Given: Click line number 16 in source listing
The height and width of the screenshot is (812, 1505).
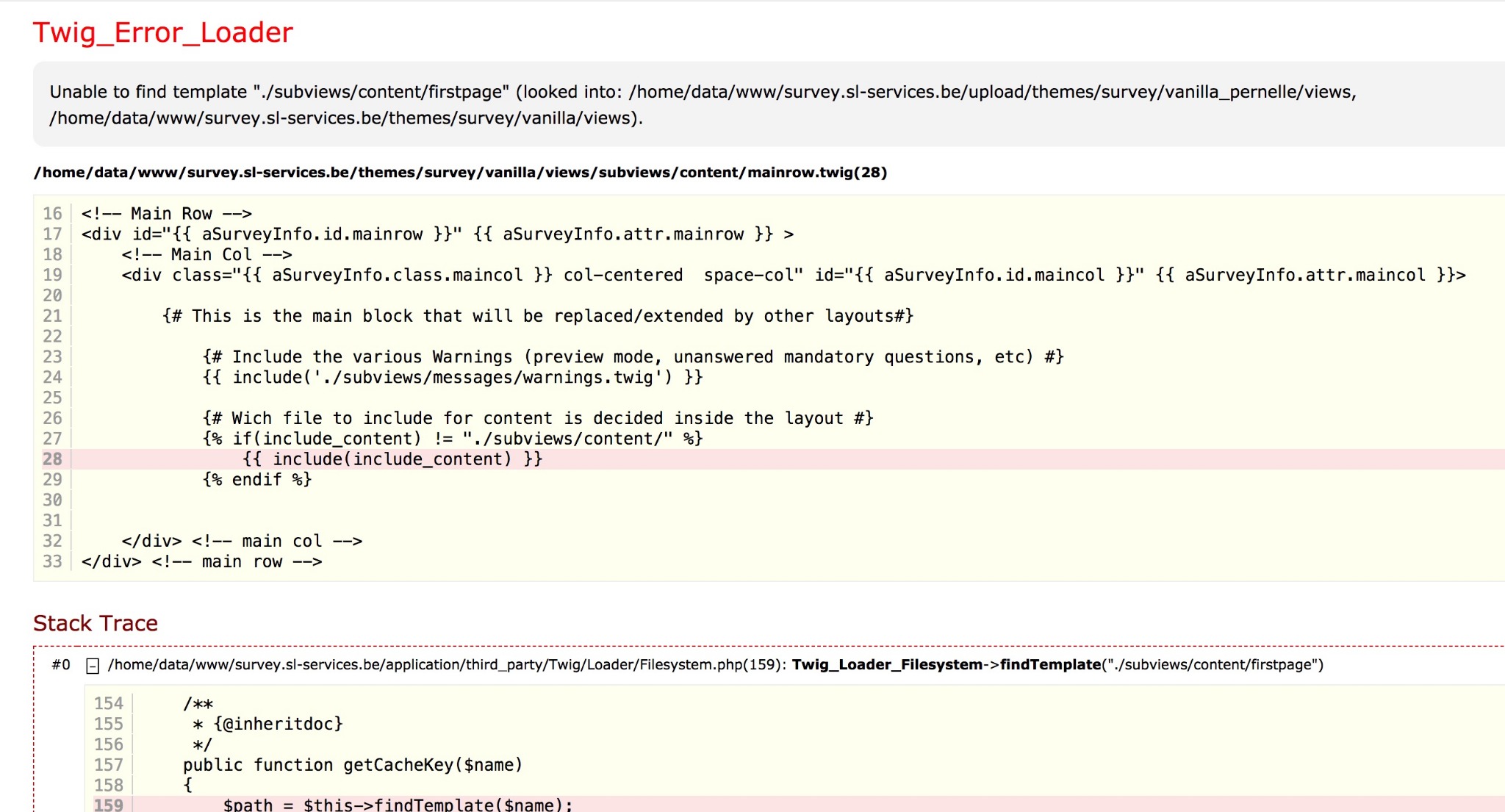Looking at the screenshot, I should (52, 213).
